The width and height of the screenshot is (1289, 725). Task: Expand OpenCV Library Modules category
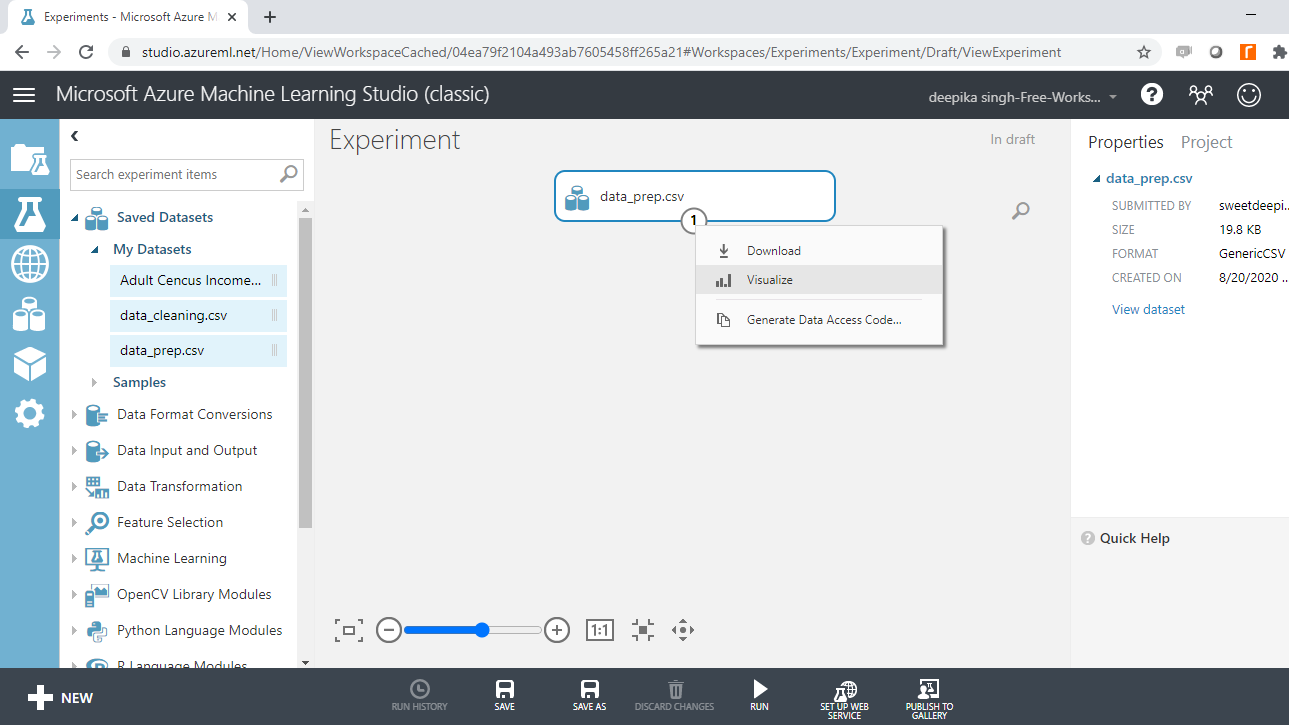pyautogui.click(x=74, y=595)
